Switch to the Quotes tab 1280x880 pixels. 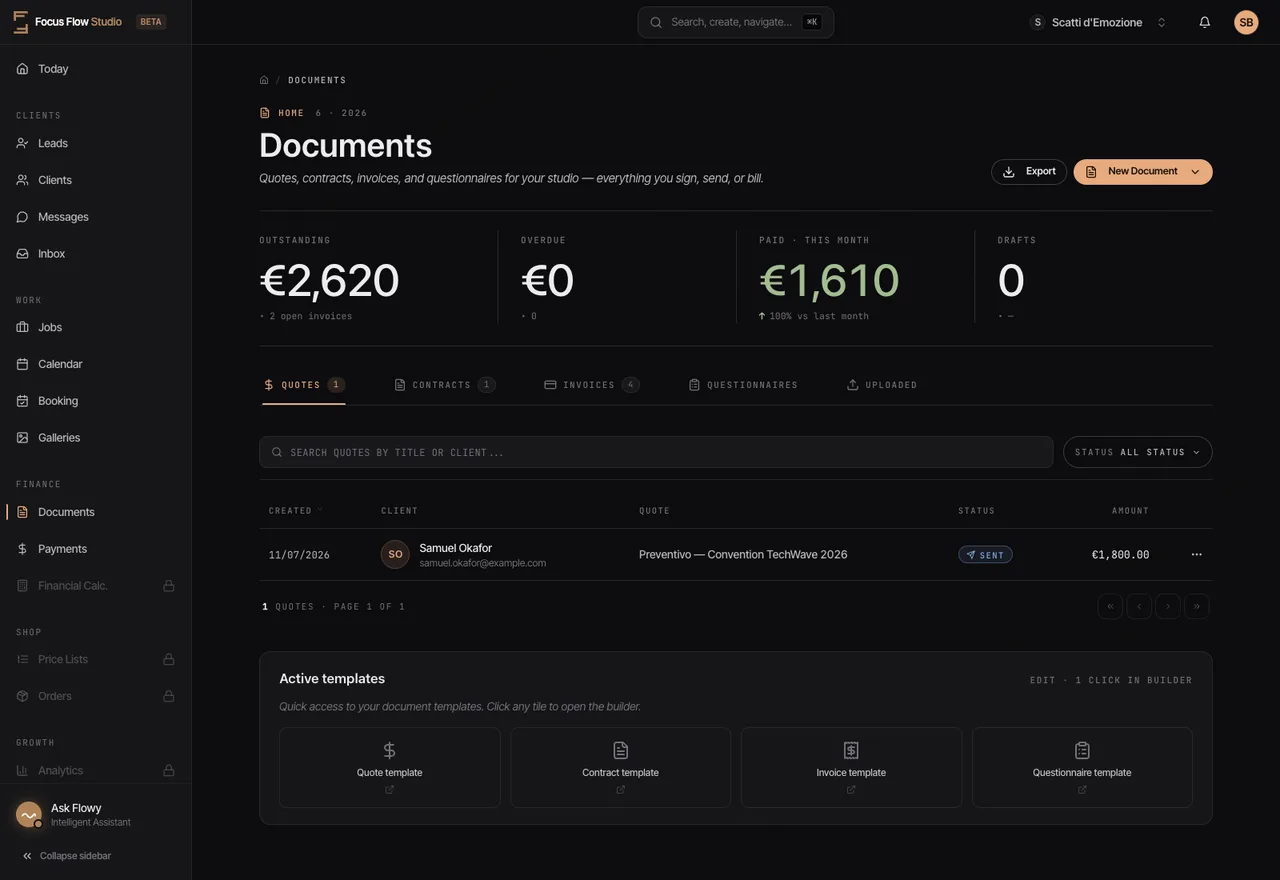pos(304,385)
